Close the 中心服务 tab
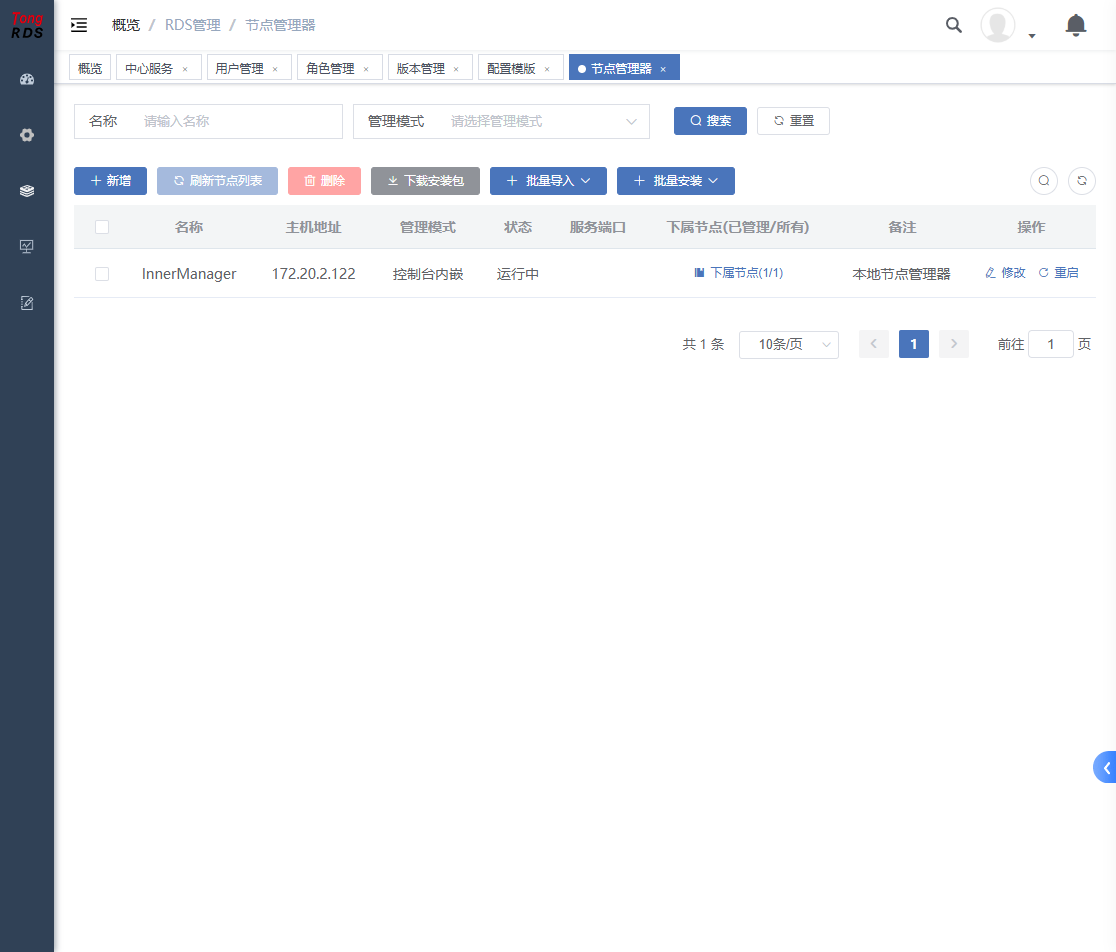Image resolution: width=1116 pixels, height=952 pixels. [185, 69]
